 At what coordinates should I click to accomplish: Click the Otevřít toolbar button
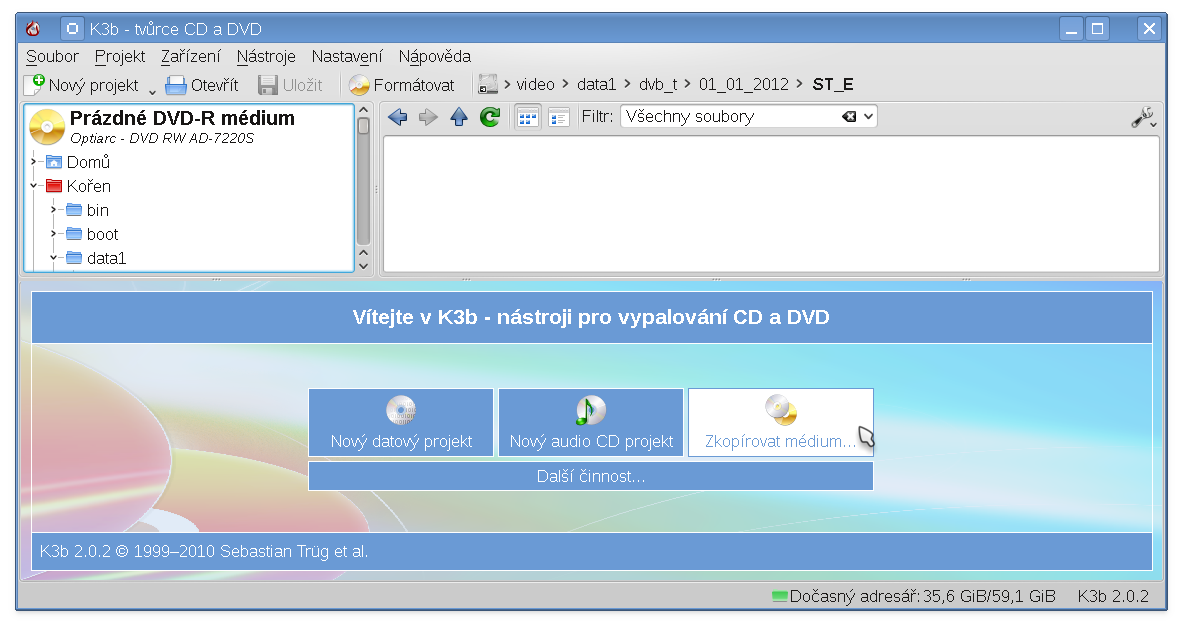click(x=201, y=85)
